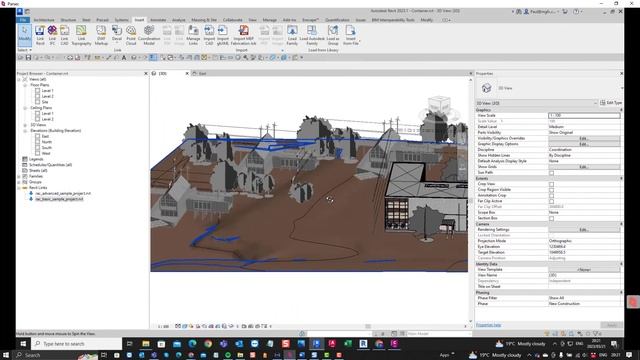
Task: Toggle the Annotation Crop checkbox
Action: click(x=551, y=196)
